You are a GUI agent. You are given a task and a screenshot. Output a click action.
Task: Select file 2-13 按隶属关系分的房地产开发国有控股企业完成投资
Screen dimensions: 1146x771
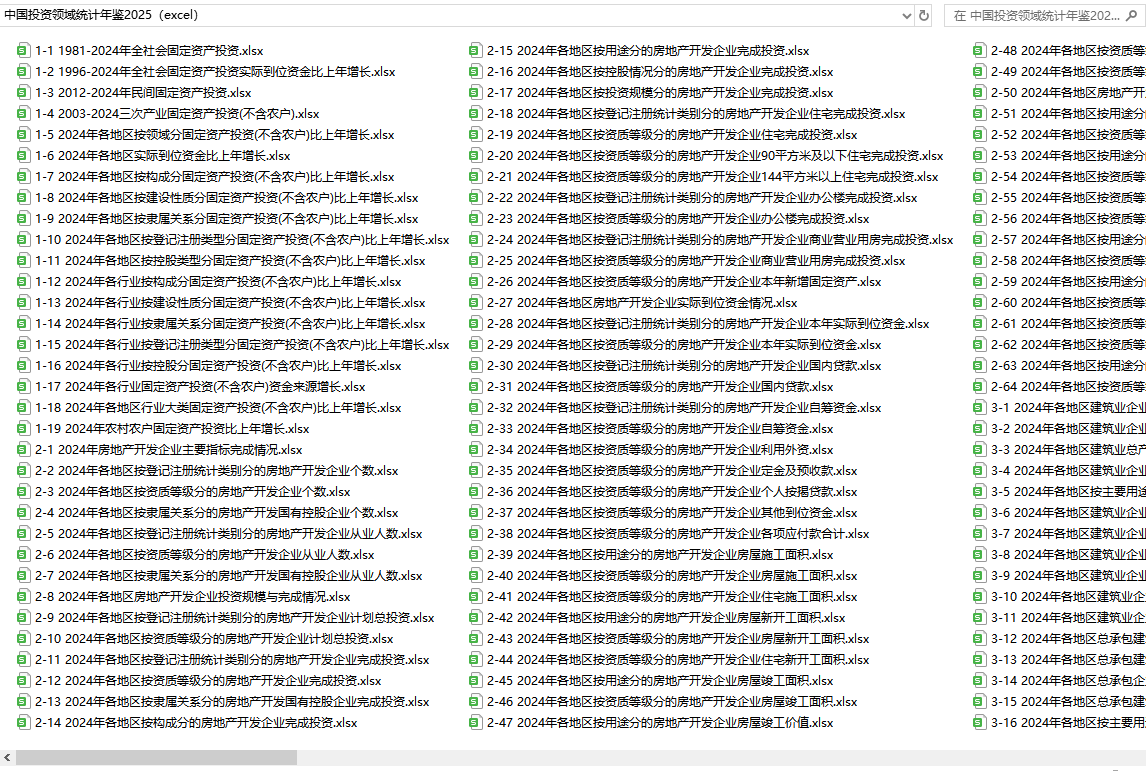coord(232,701)
